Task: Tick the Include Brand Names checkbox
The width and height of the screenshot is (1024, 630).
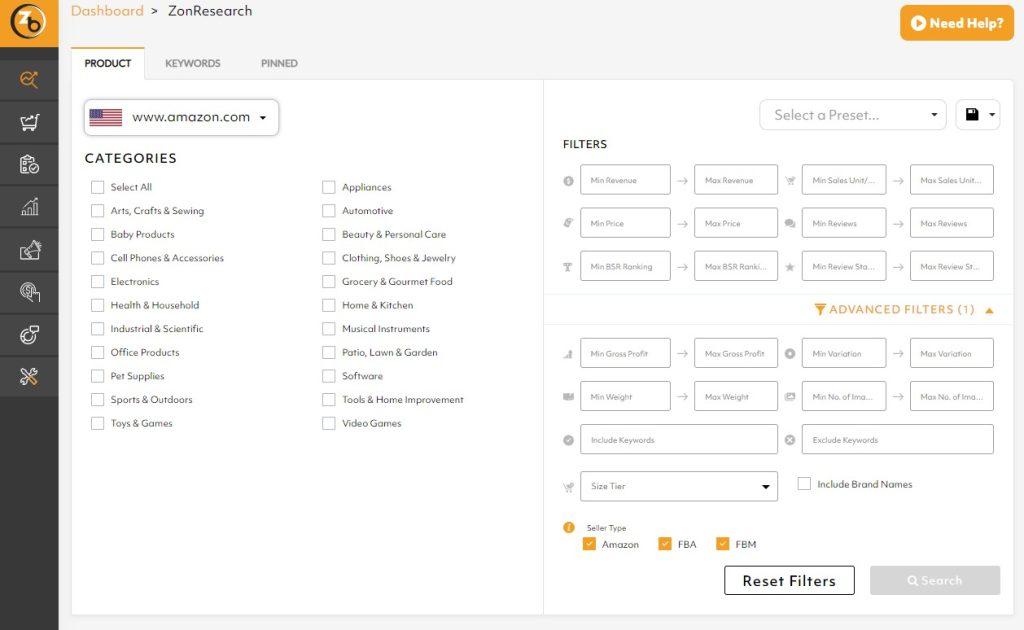Action: [x=804, y=484]
